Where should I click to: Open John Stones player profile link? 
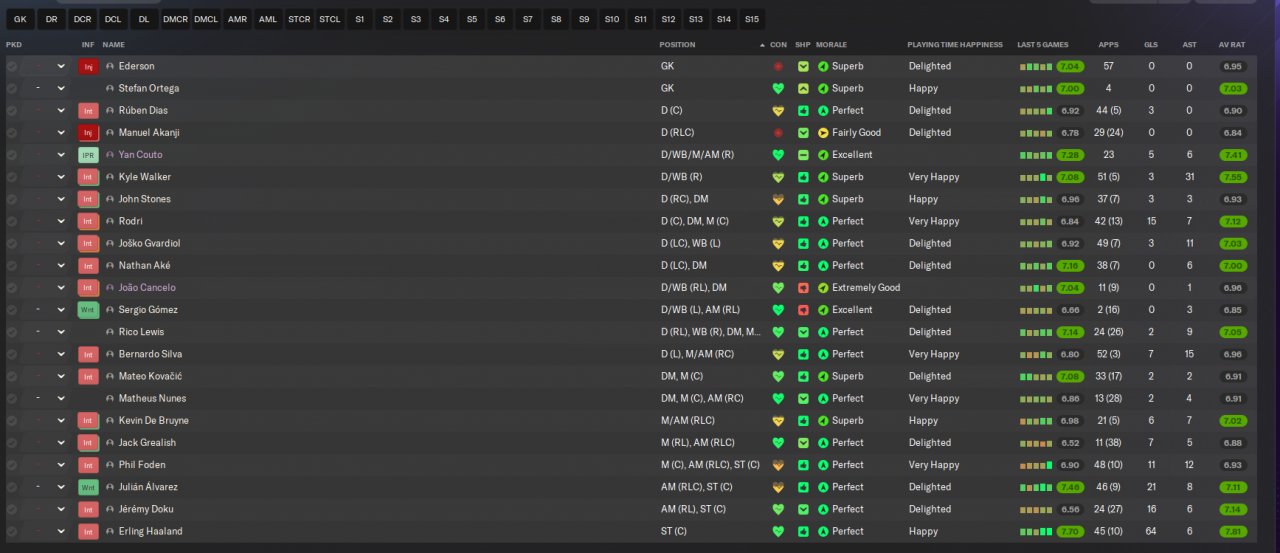click(145, 199)
